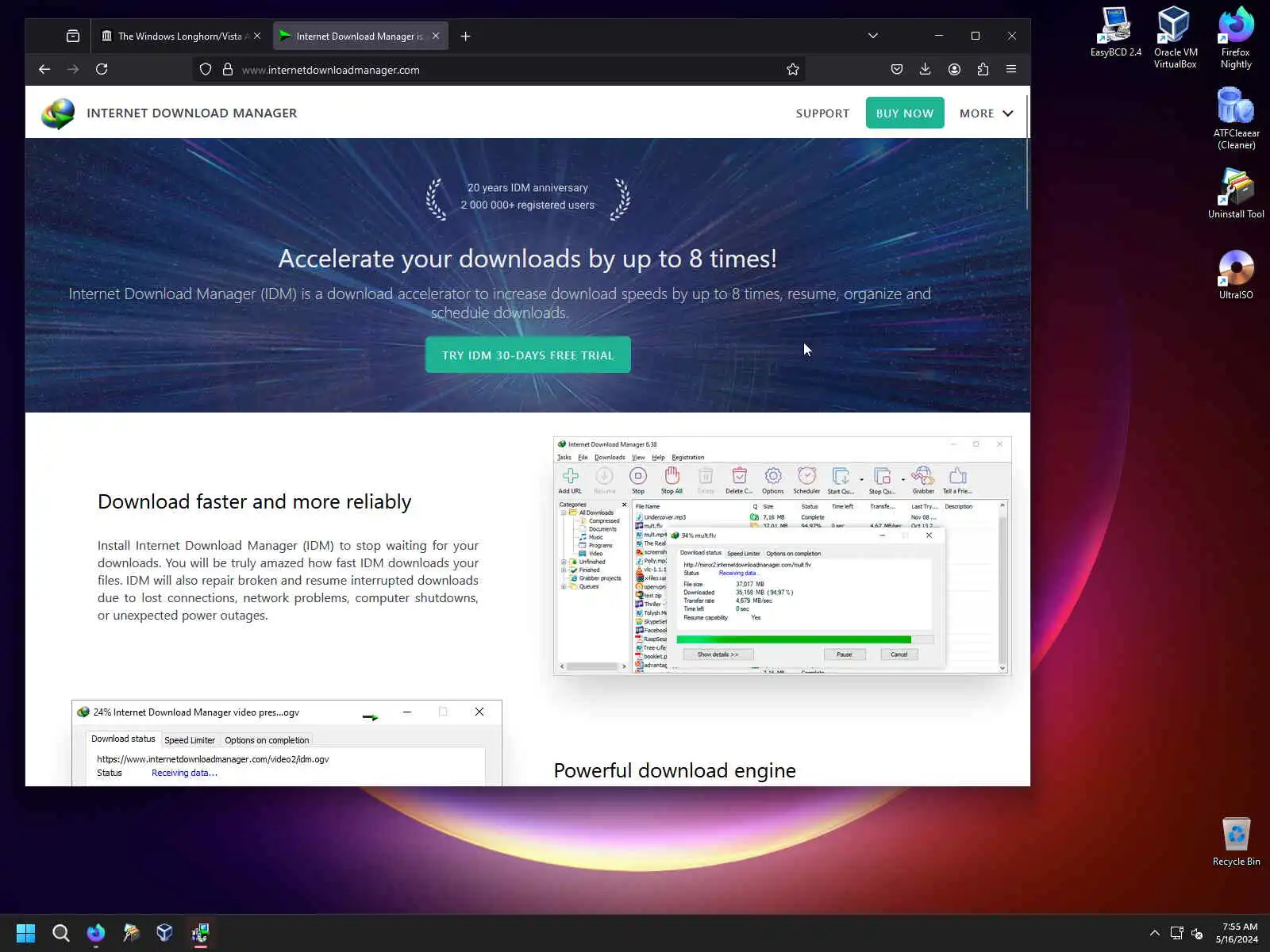Close The Windows Longhorn/Vista tab

(x=257, y=36)
